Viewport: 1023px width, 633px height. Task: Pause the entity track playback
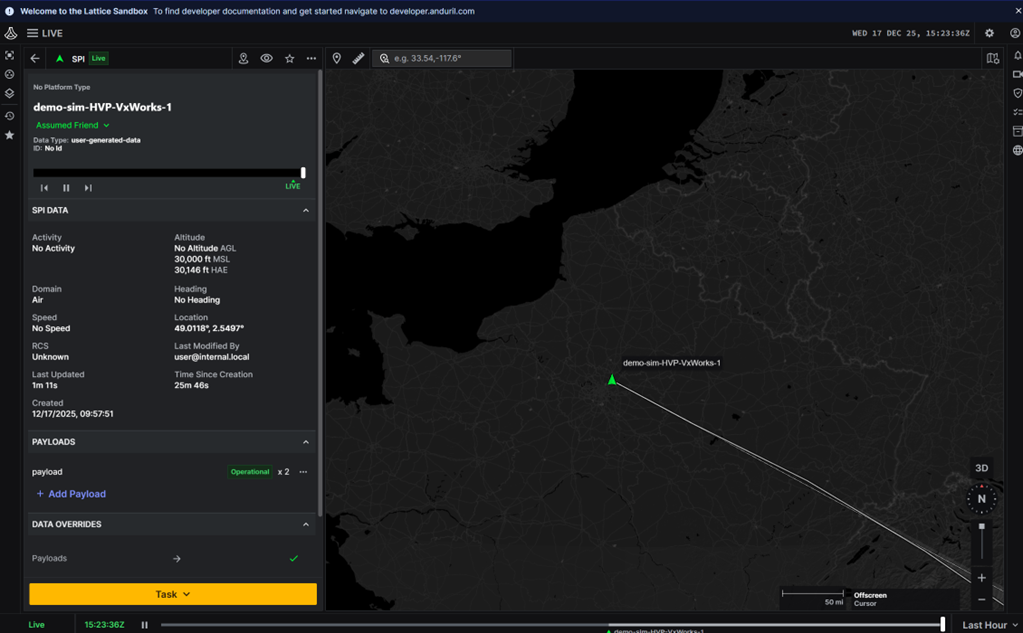[x=66, y=188]
